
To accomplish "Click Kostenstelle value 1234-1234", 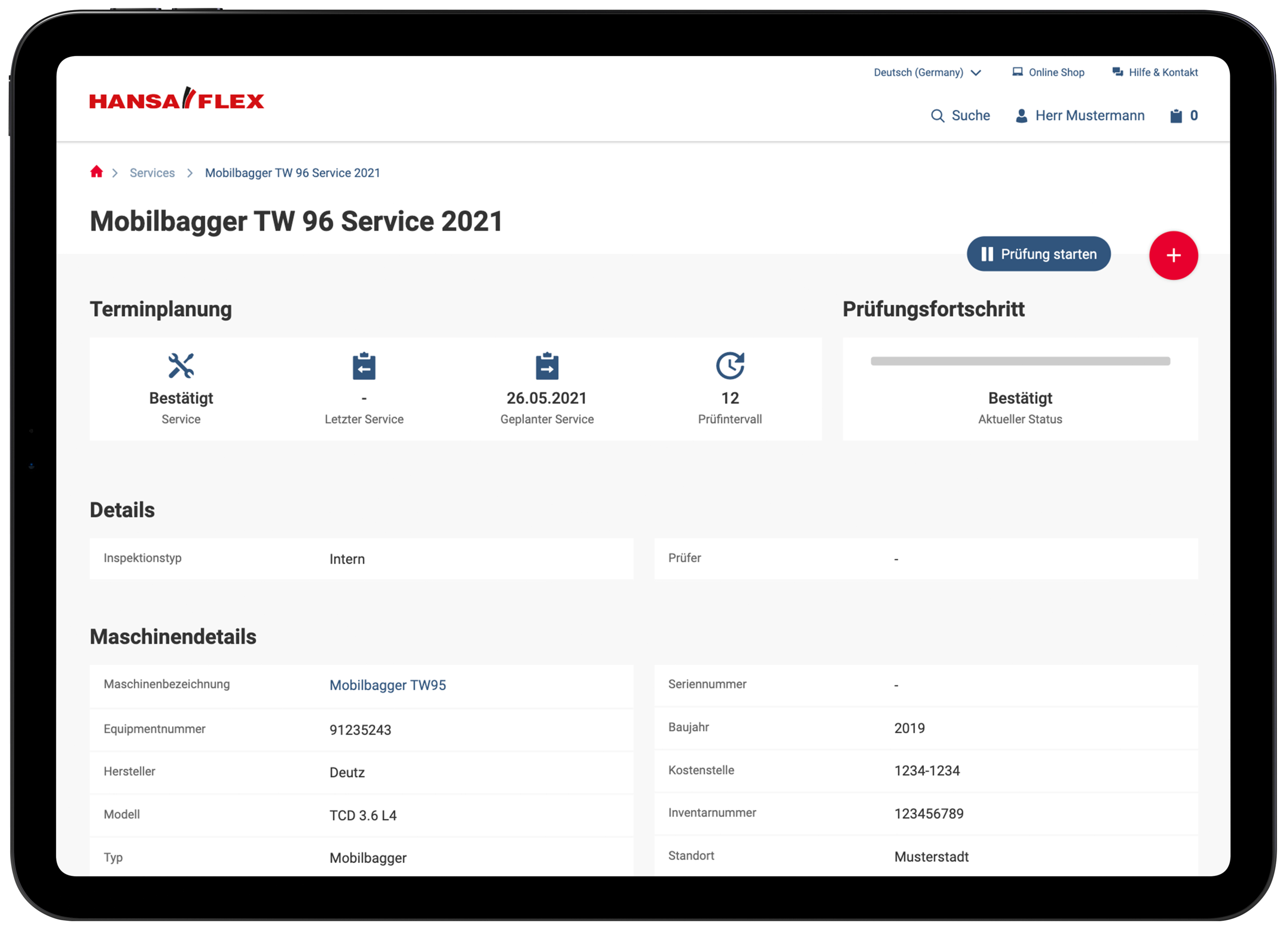I will pos(927,771).
